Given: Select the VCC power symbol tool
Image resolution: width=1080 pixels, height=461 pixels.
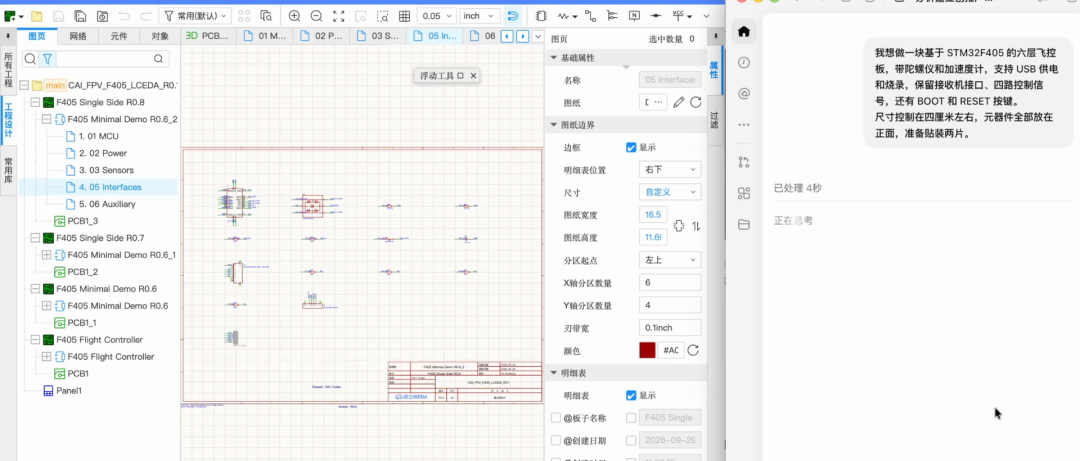Looking at the screenshot, I should pyautogui.click(x=678, y=16).
